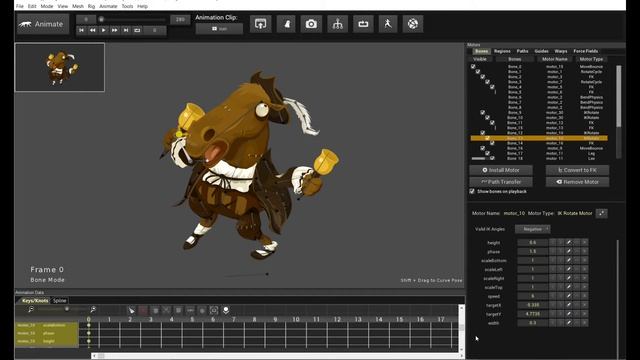
Task: Open the Valid IK Angles dropdown
Action: [533, 229]
